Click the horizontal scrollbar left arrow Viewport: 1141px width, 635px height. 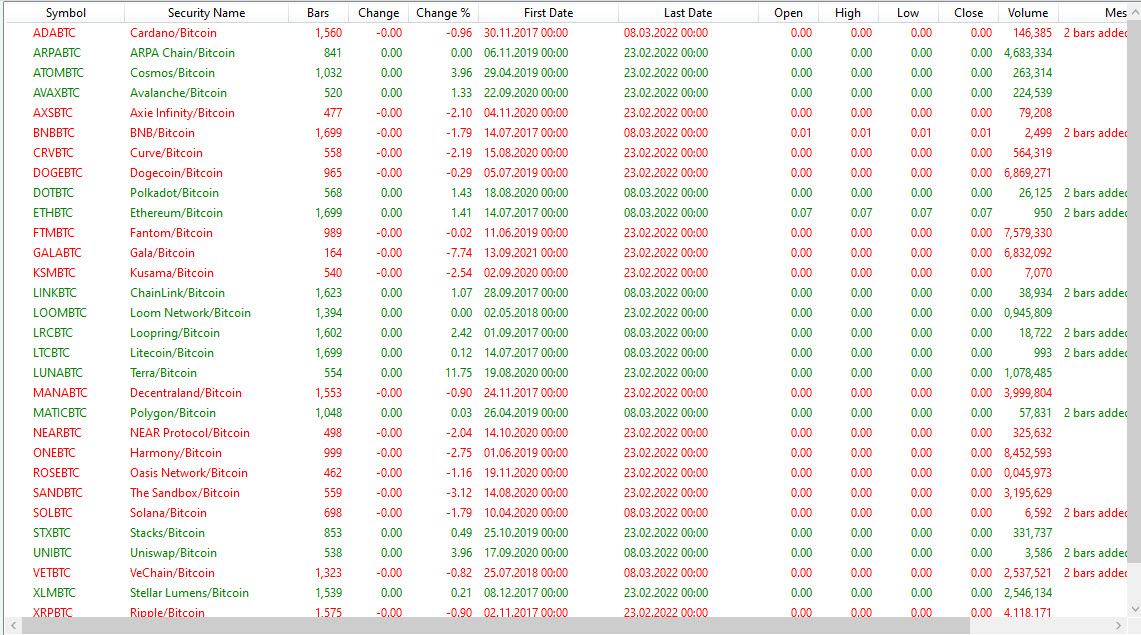13,626
